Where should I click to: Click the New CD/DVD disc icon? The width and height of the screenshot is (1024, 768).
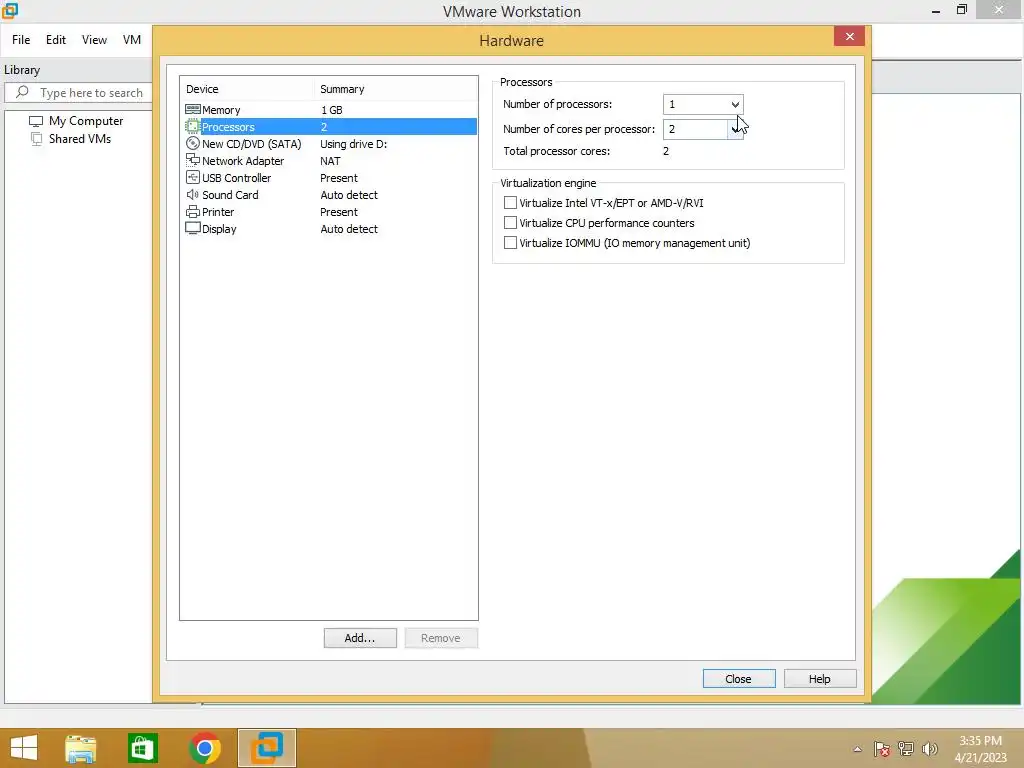coord(193,144)
